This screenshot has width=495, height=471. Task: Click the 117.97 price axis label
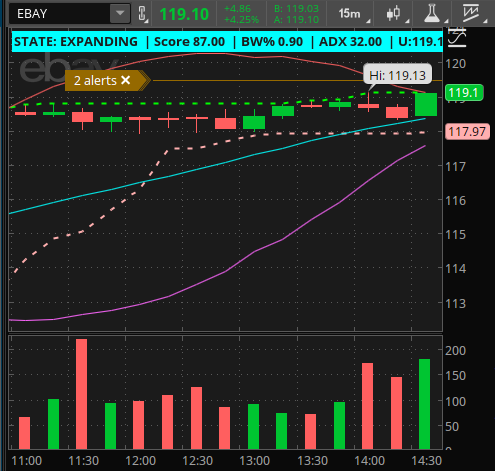(467, 132)
